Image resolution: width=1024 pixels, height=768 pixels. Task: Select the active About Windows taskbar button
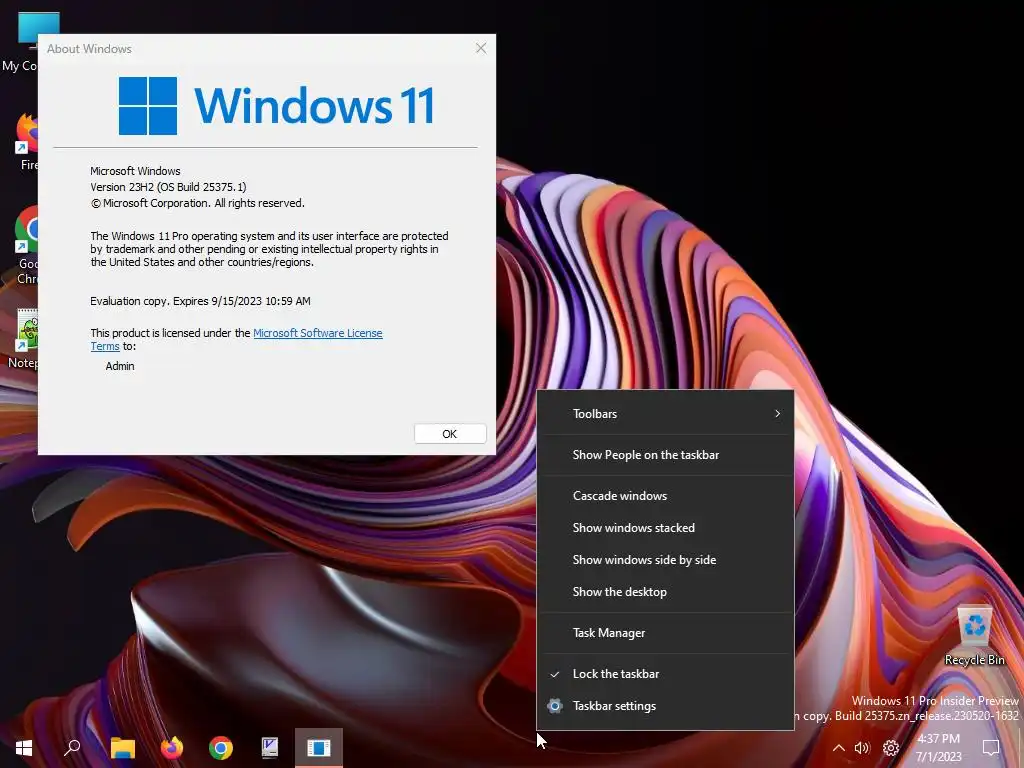[319, 748]
